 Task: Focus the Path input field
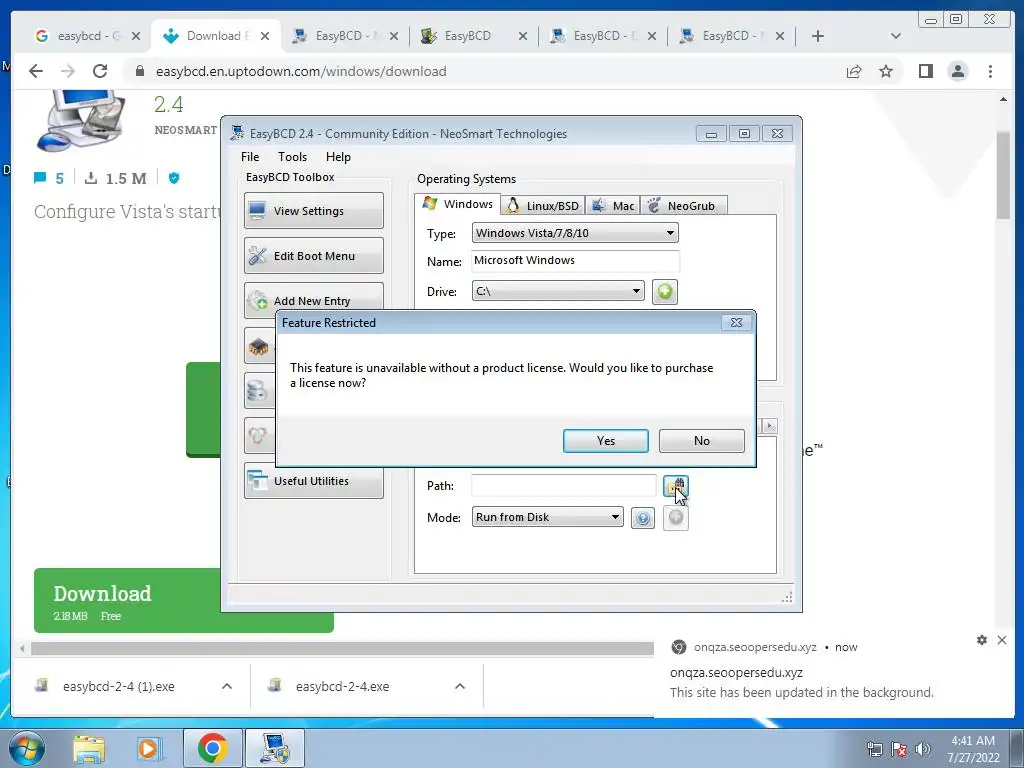click(564, 486)
